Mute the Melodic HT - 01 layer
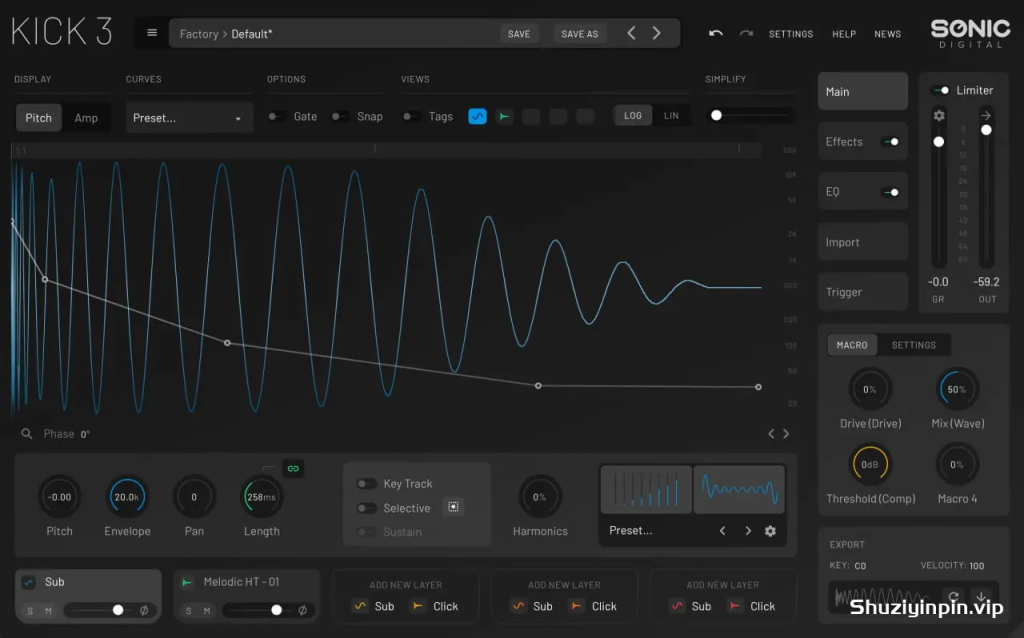The image size is (1024, 638). 207,611
